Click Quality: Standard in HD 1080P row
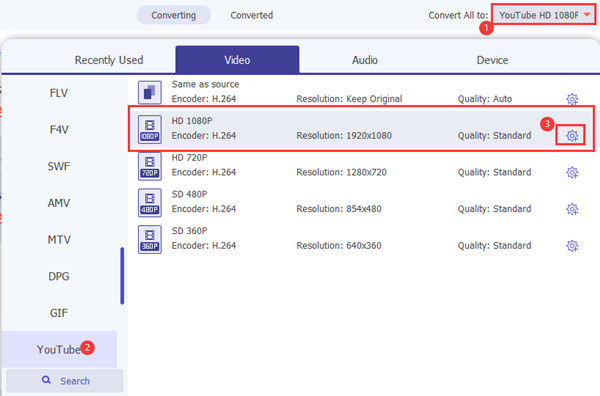Viewport: 600px width, 396px height. tap(494, 136)
